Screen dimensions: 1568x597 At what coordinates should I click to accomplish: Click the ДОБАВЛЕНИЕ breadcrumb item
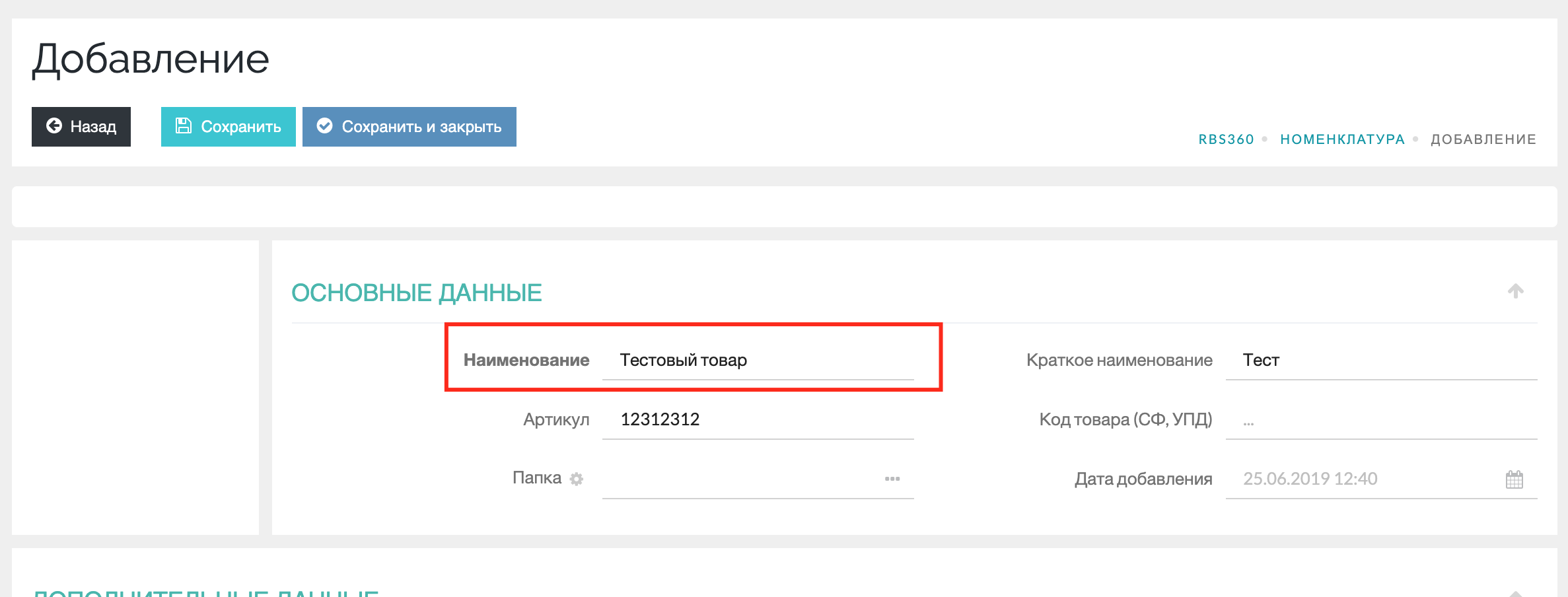click(x=1483, y=139)
